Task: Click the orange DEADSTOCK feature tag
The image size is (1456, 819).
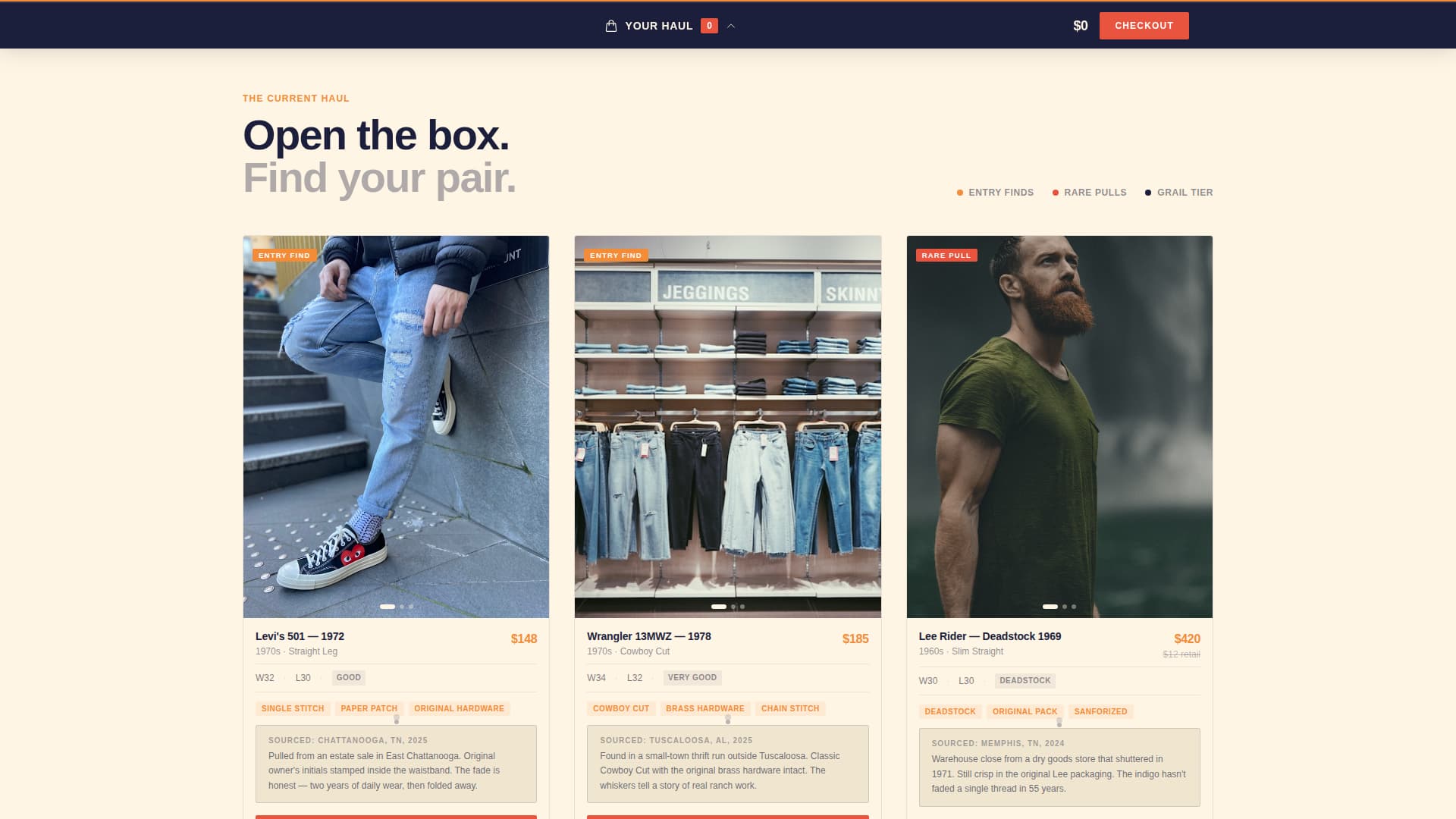Action: 950,712
